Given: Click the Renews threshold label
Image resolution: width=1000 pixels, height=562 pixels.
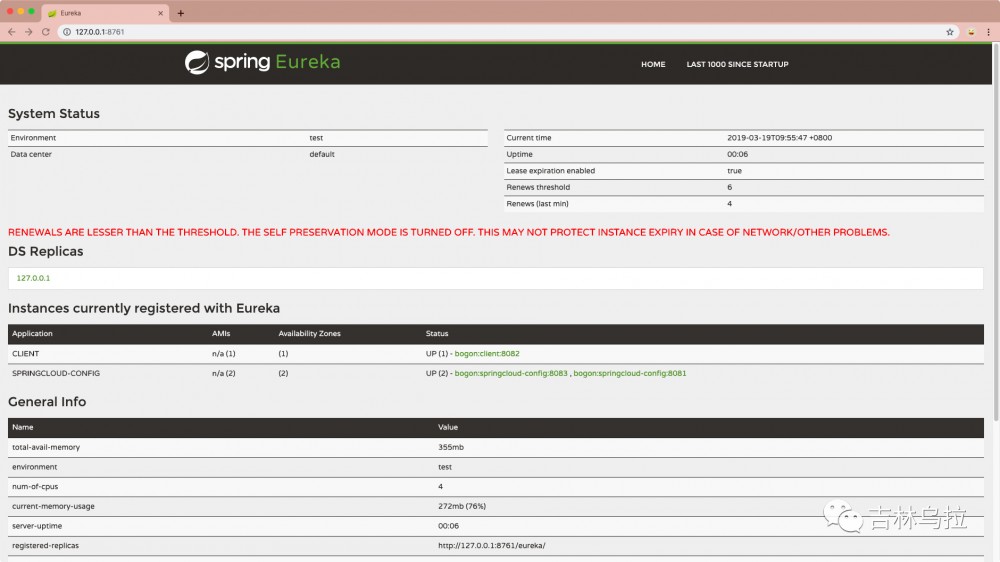Looking at the screenshot, I should click(x=538, y=188).
